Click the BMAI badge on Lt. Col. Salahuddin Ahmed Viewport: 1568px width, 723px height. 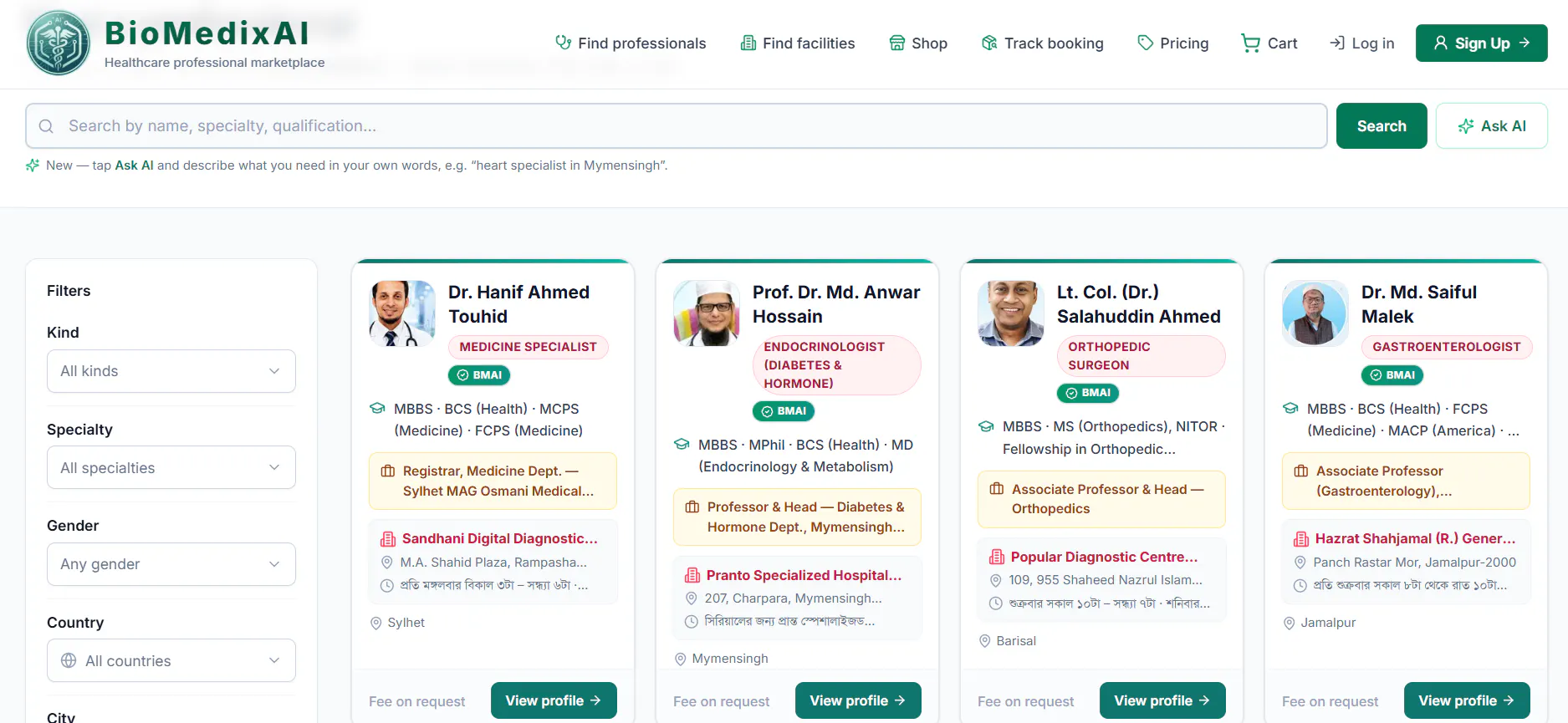tap(1088, 393)
